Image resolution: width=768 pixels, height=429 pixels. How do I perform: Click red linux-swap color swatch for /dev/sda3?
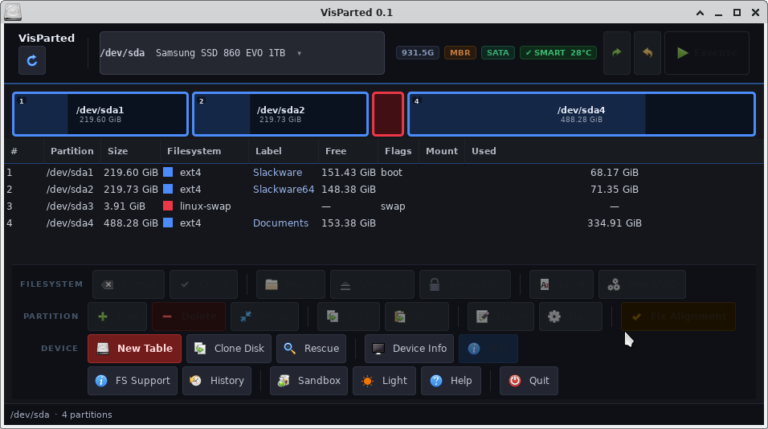click(x=168, y=206)
